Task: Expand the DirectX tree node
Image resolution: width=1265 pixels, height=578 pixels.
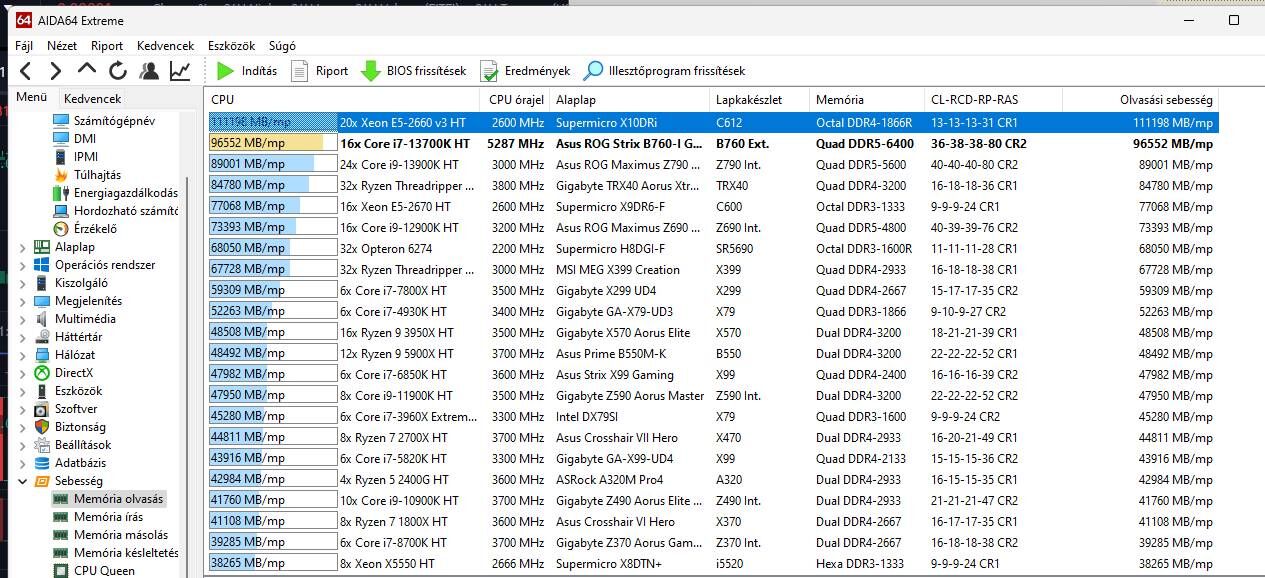Action: 23,373
